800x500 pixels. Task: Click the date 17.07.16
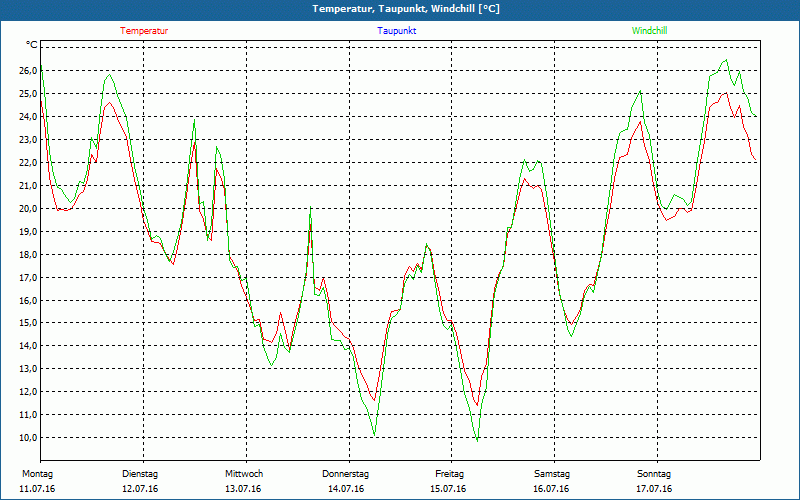tap(654, 489)
